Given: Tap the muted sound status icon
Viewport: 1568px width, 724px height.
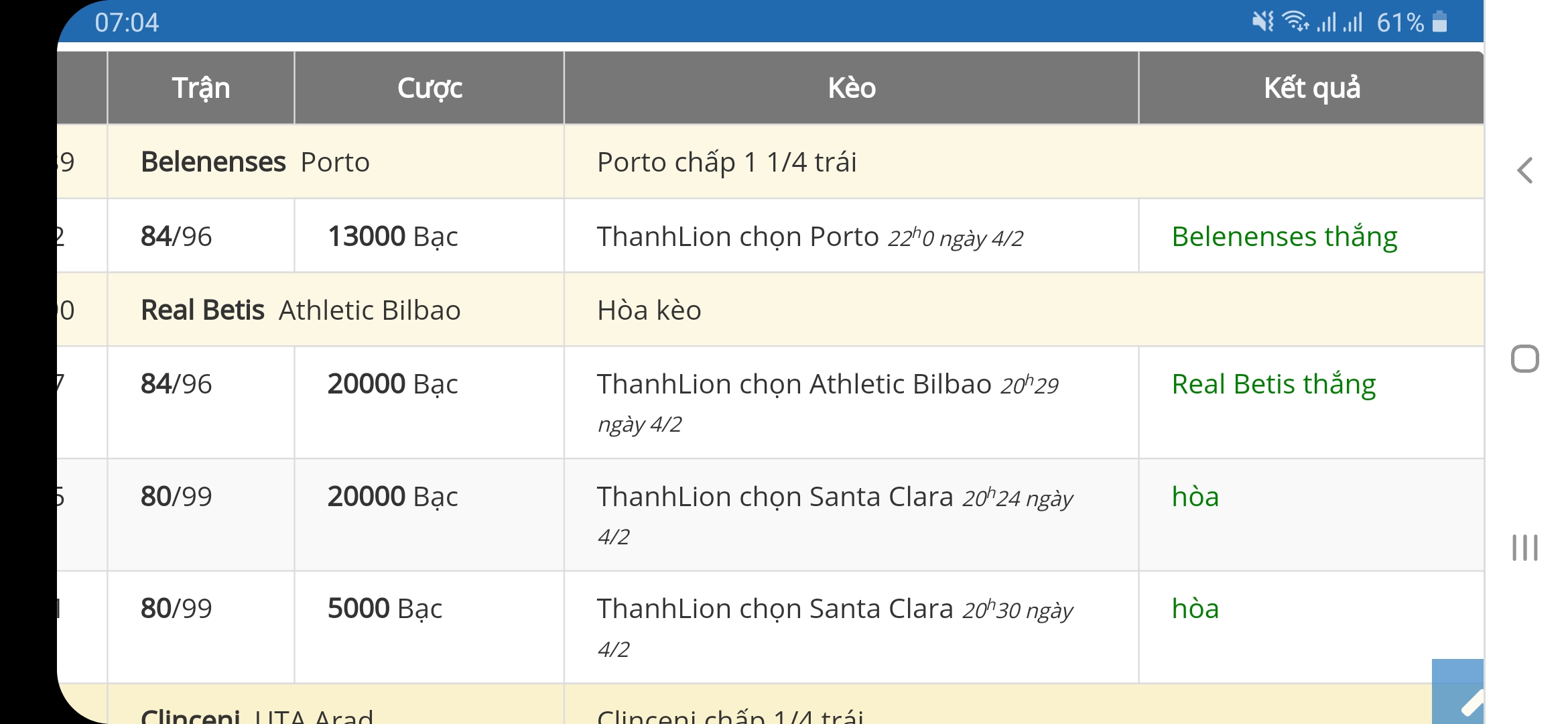Looking at the screenshot, I should (x=1262, y=22).
